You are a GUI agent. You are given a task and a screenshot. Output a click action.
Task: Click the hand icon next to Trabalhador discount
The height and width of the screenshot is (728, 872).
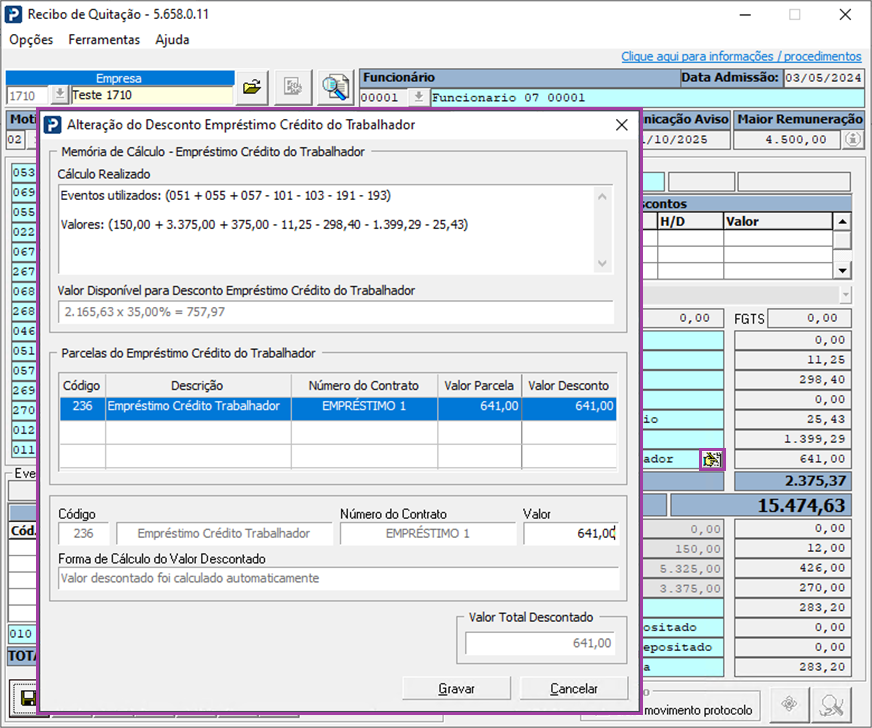tap(712, 459)
